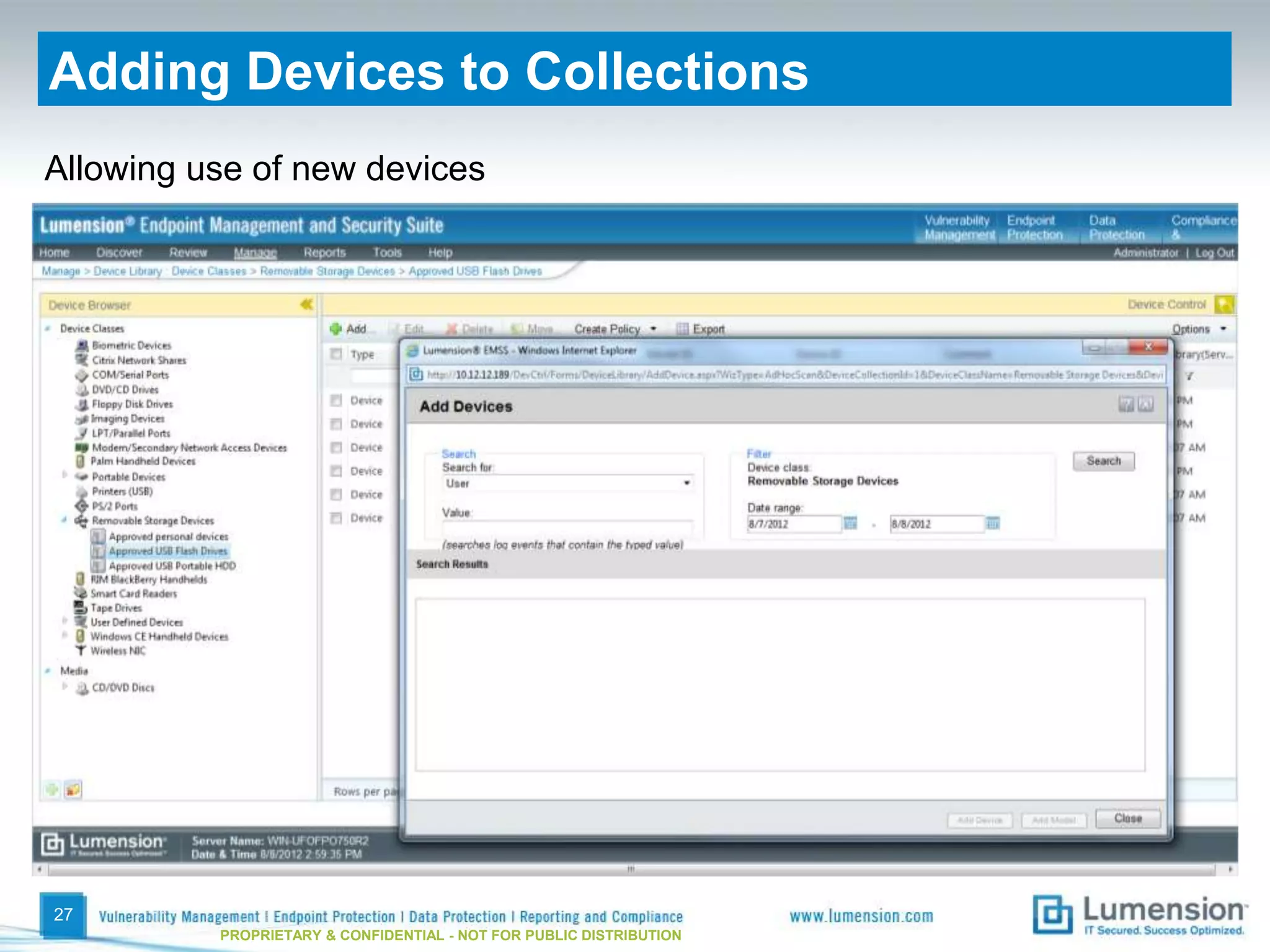Click the CD/DVD Discs media icon
The image size is (1270, 952).
[82, 688]
